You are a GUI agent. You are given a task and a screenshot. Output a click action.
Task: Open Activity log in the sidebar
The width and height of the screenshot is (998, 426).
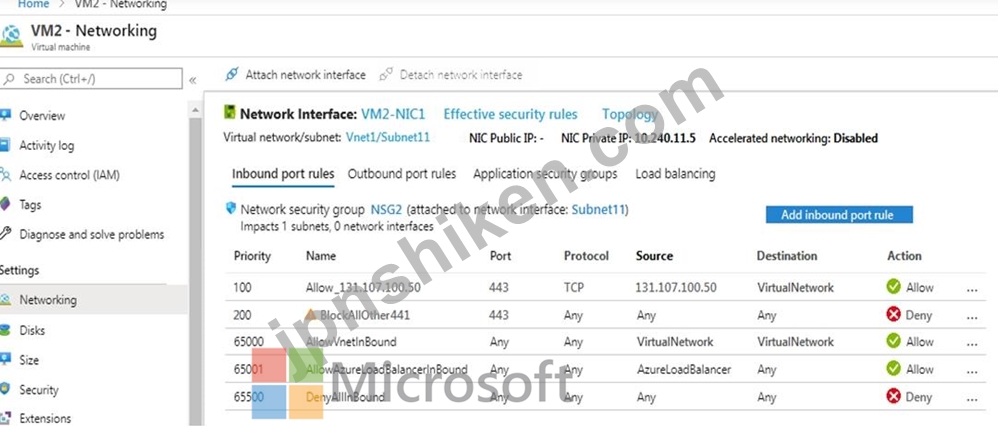click(x=46, y=146)
